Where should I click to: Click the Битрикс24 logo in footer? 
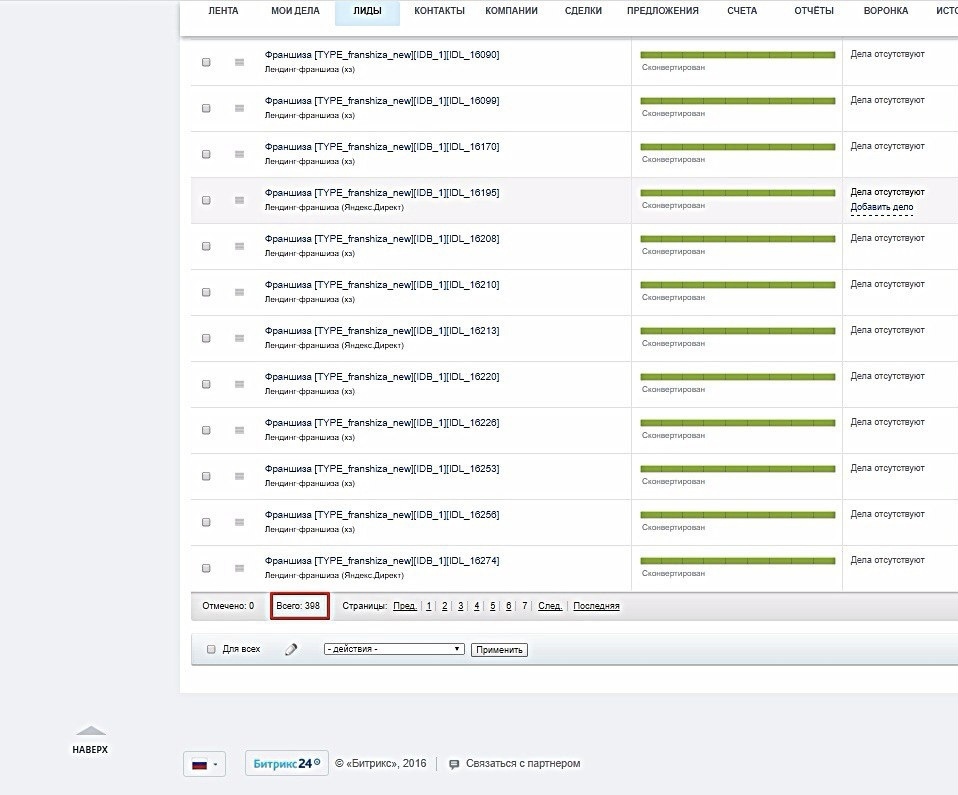[x=287, y=763]
